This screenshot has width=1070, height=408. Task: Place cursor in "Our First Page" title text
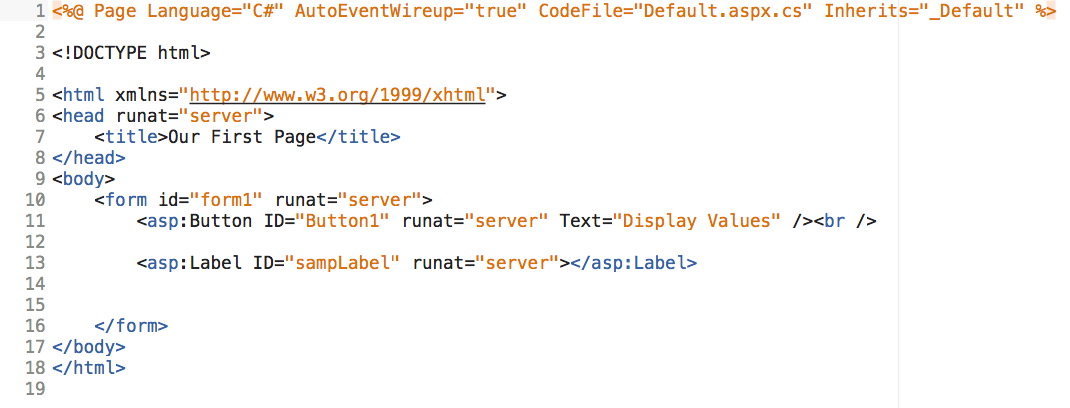(x=242, y=136)
